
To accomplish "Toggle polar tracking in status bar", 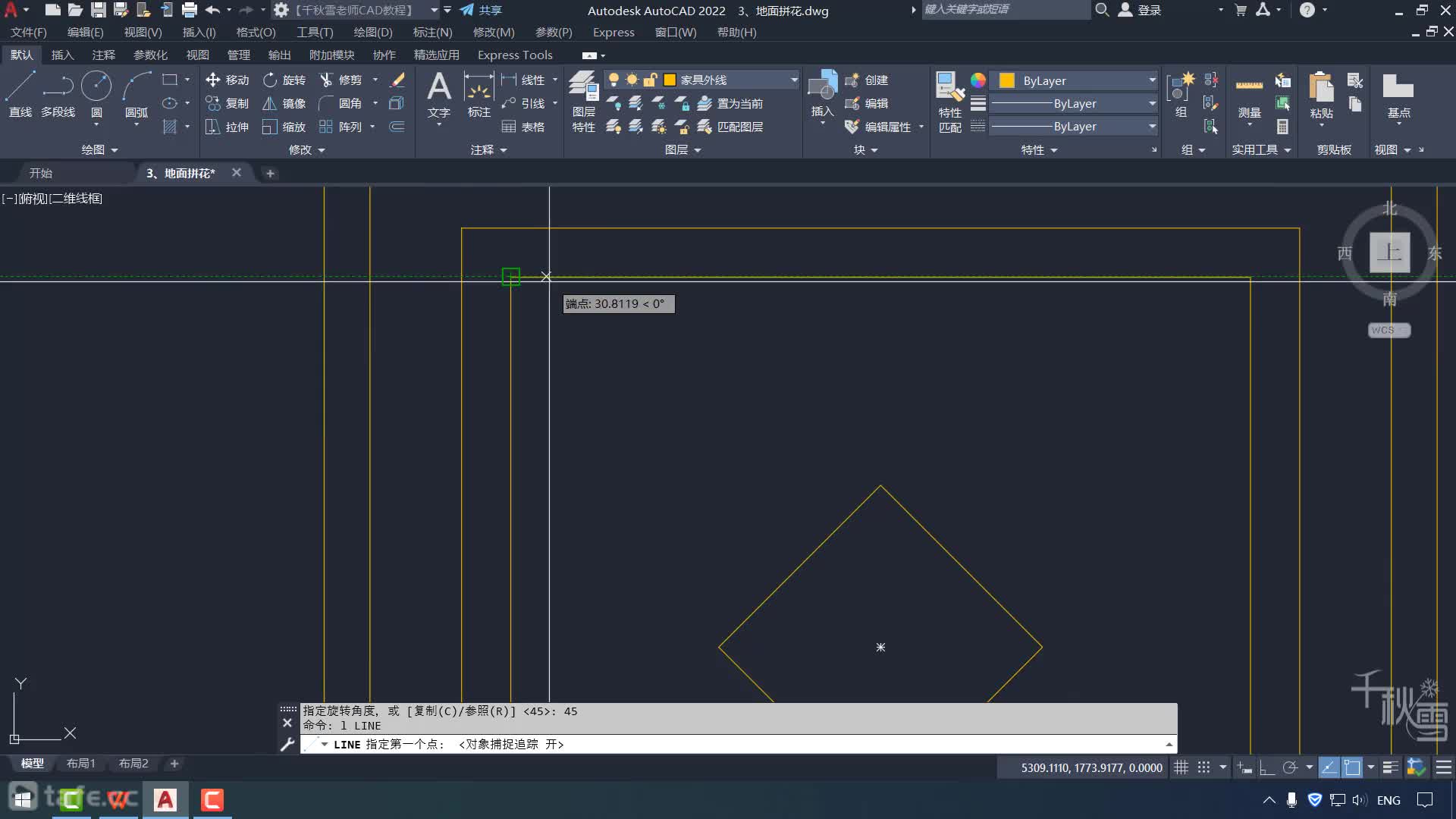I will (1289, 767).
